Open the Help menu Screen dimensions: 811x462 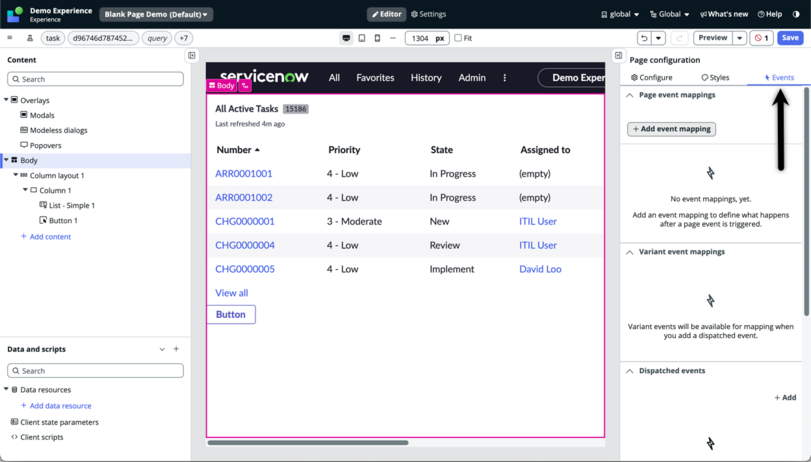[770, 14]
